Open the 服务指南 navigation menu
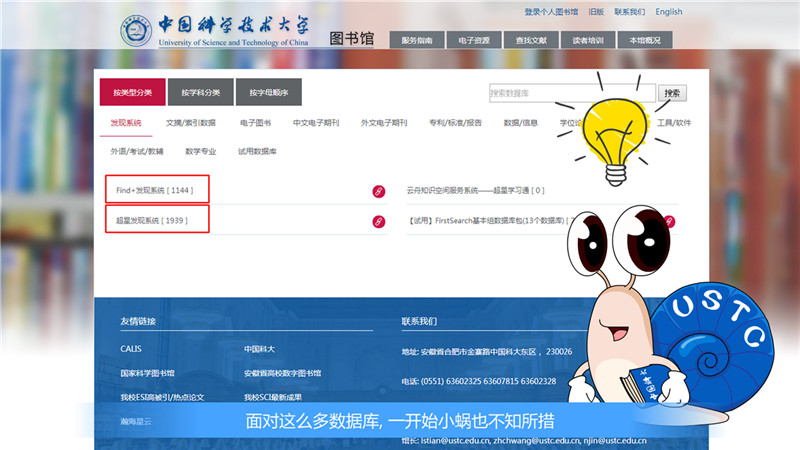 pos(417,40)
